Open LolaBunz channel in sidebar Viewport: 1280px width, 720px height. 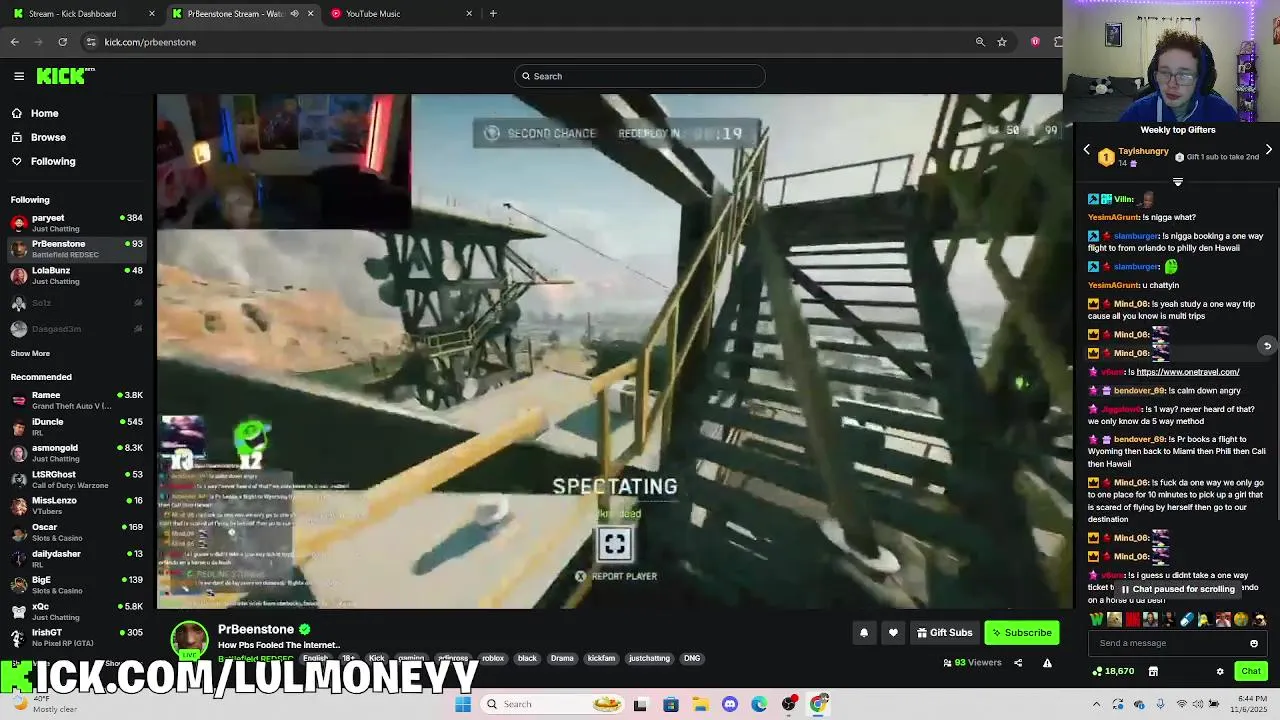pos(76,276)
